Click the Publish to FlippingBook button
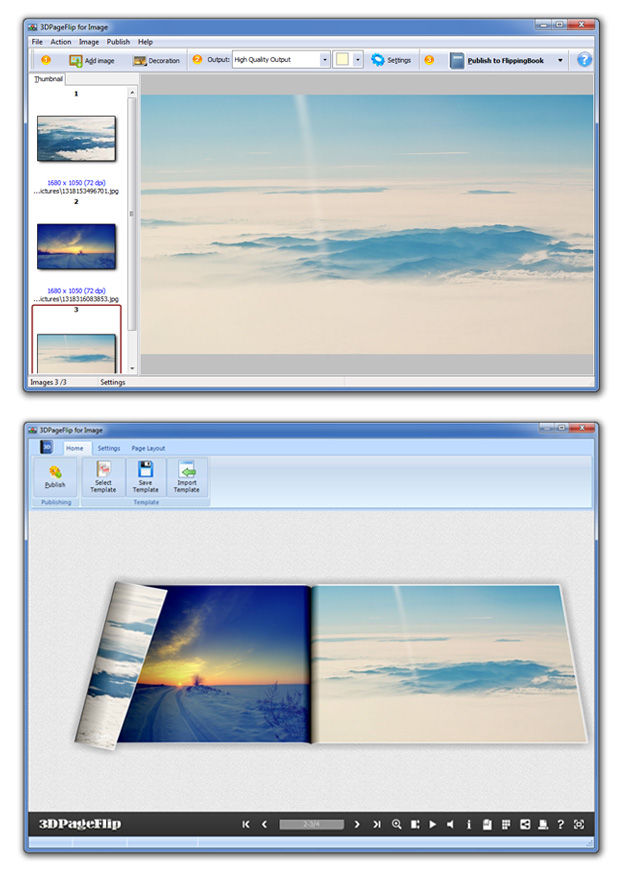 498,60
